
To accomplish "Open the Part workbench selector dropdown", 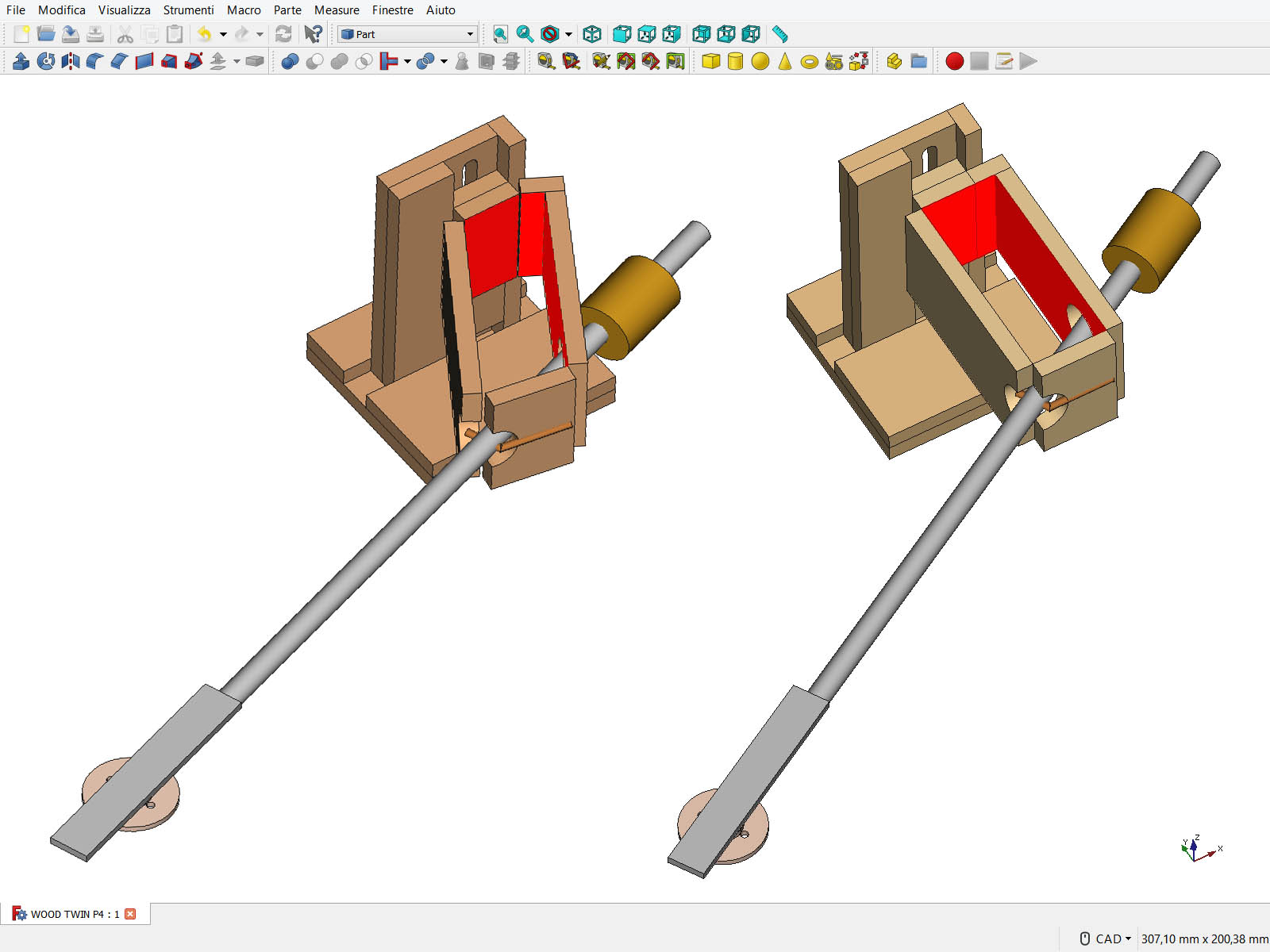I will coord(407,34).
